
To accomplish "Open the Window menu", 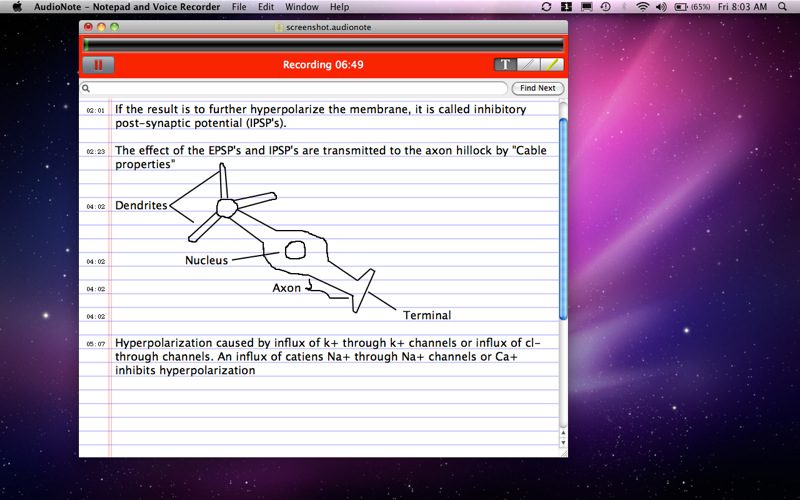I will (302, 7).
